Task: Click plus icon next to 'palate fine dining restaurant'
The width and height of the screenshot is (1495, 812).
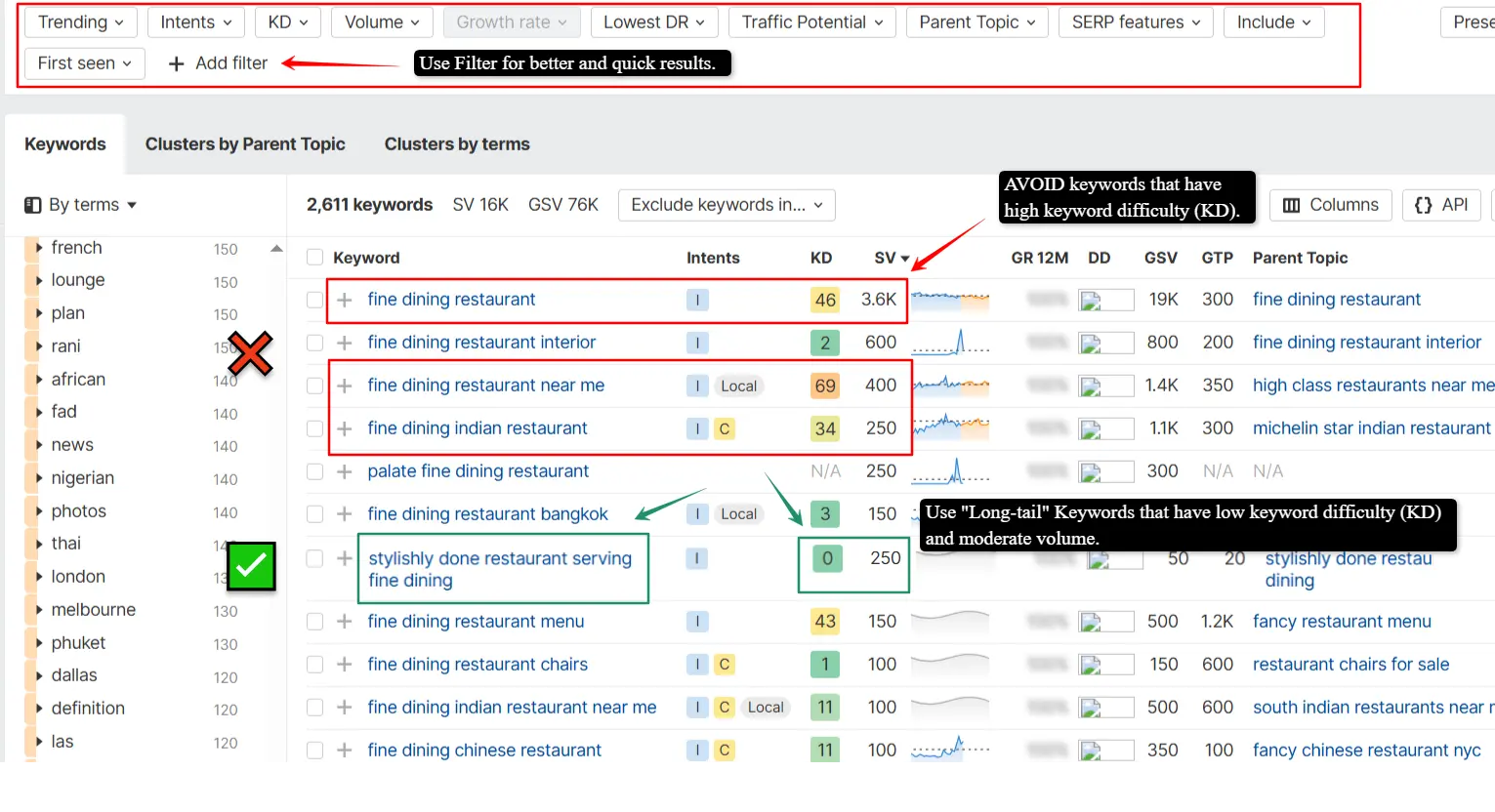Action: click(x=345, y=471)
